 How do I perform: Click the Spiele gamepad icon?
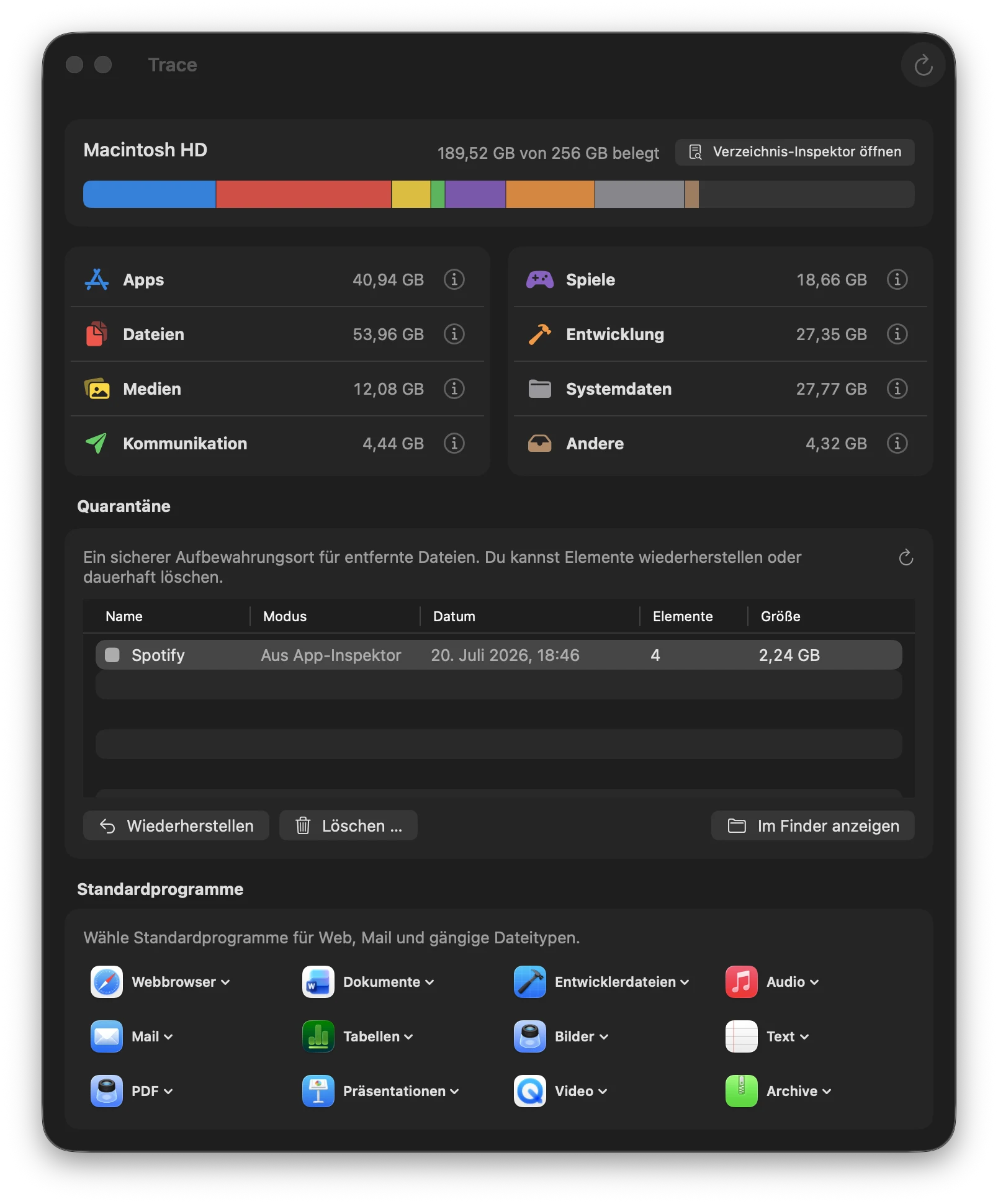[x=540, y=279]
